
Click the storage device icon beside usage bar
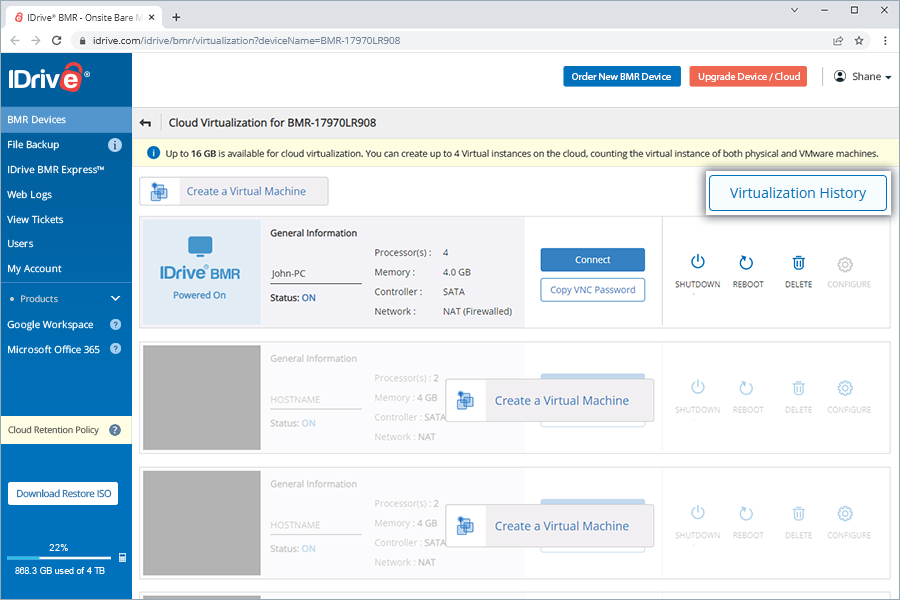[x=122, y=558]
